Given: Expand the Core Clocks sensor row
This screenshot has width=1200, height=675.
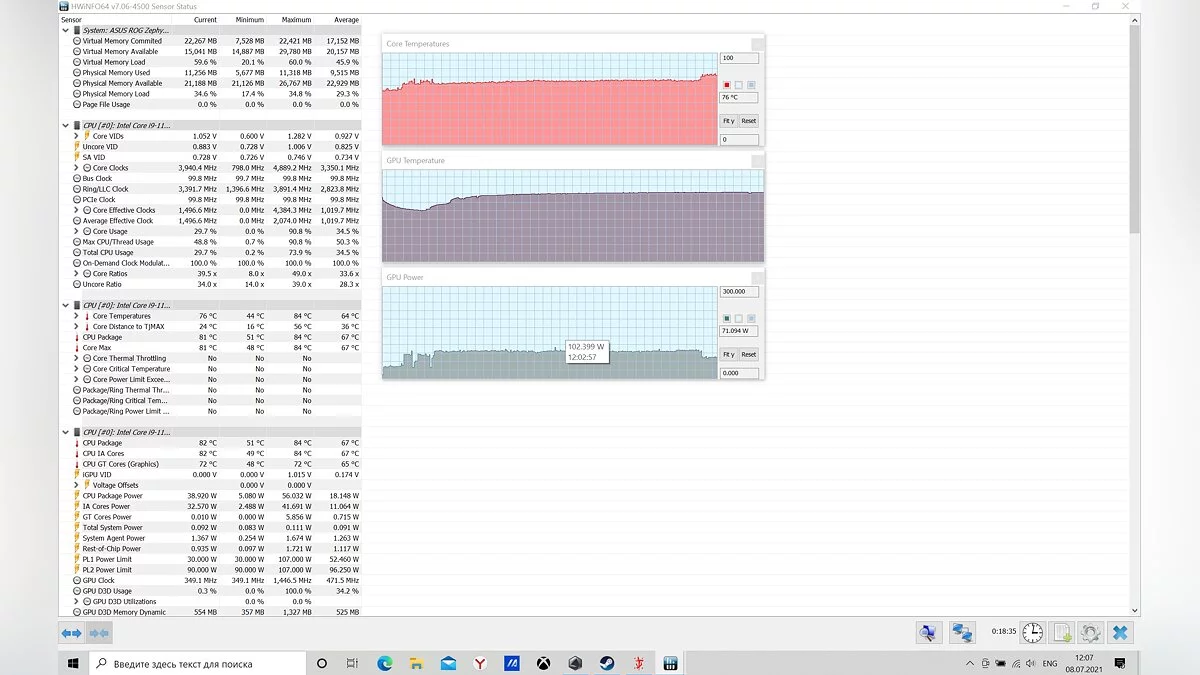Looking at the screenshot, I should (x=76, y=168).
